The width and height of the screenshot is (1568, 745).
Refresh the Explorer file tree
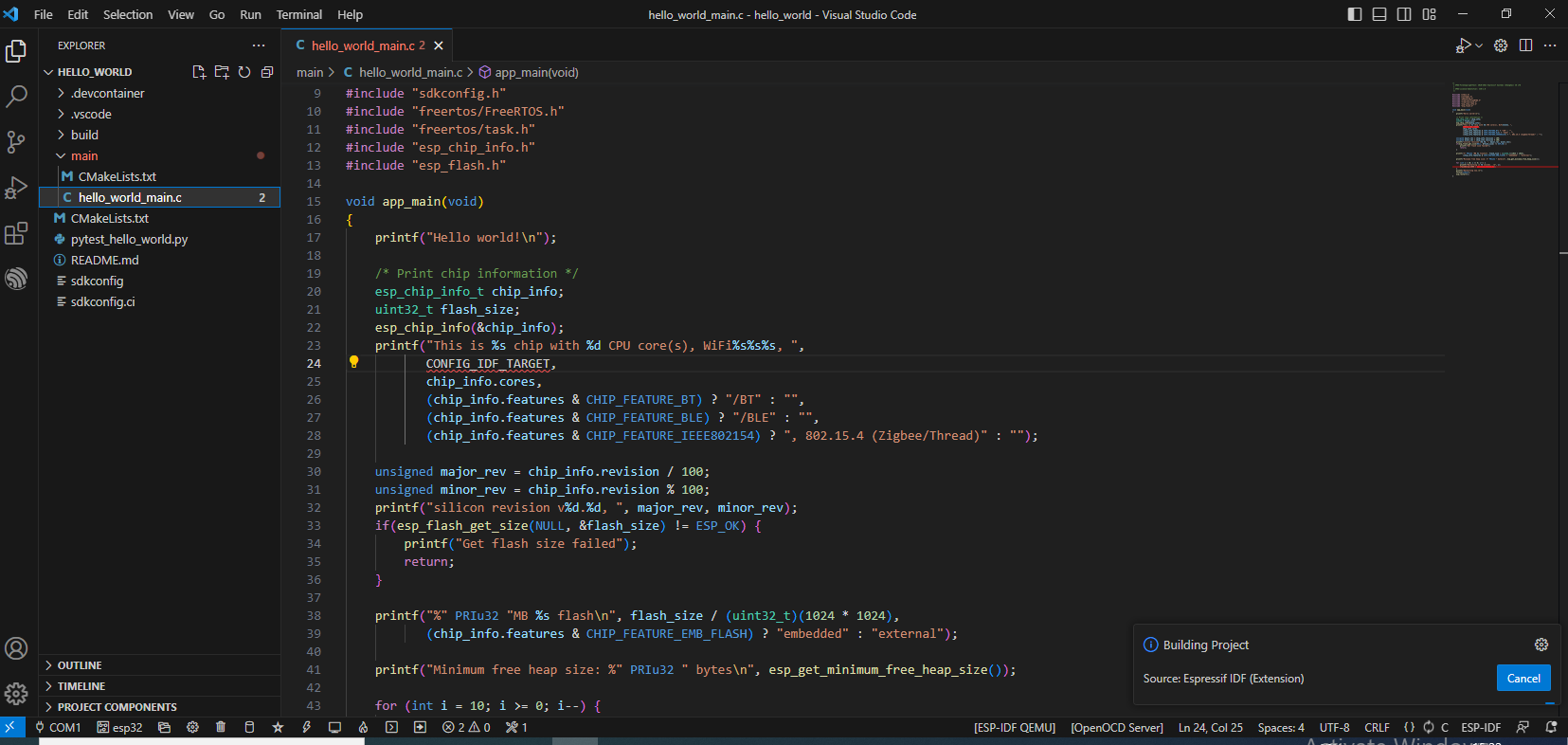(244, 72)
